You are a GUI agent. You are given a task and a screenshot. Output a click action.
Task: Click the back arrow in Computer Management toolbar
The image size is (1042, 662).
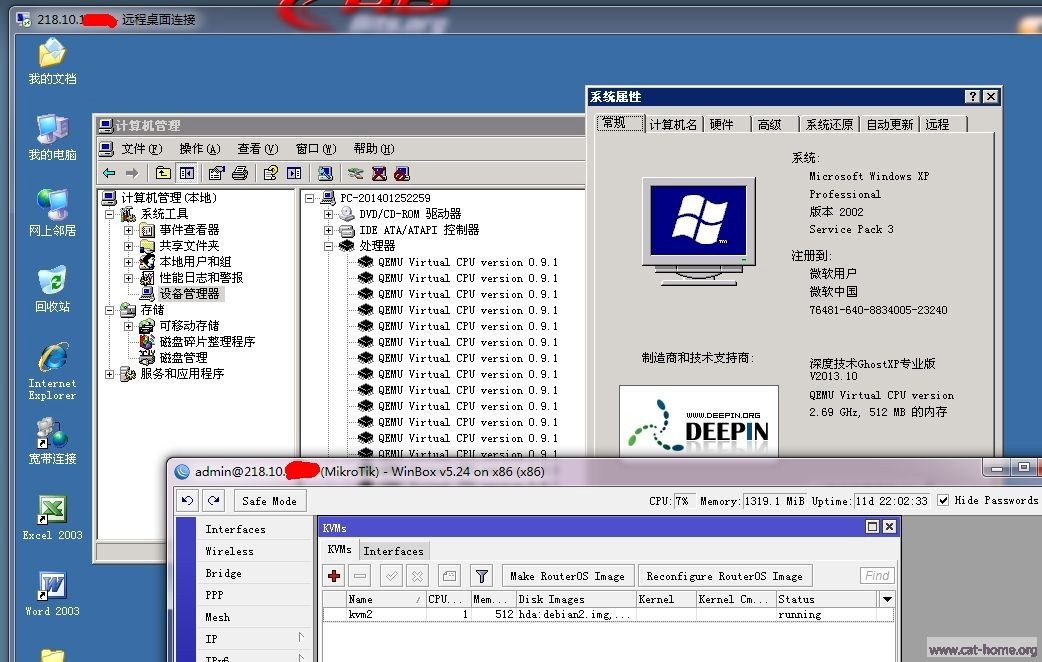tap(109, 173)
